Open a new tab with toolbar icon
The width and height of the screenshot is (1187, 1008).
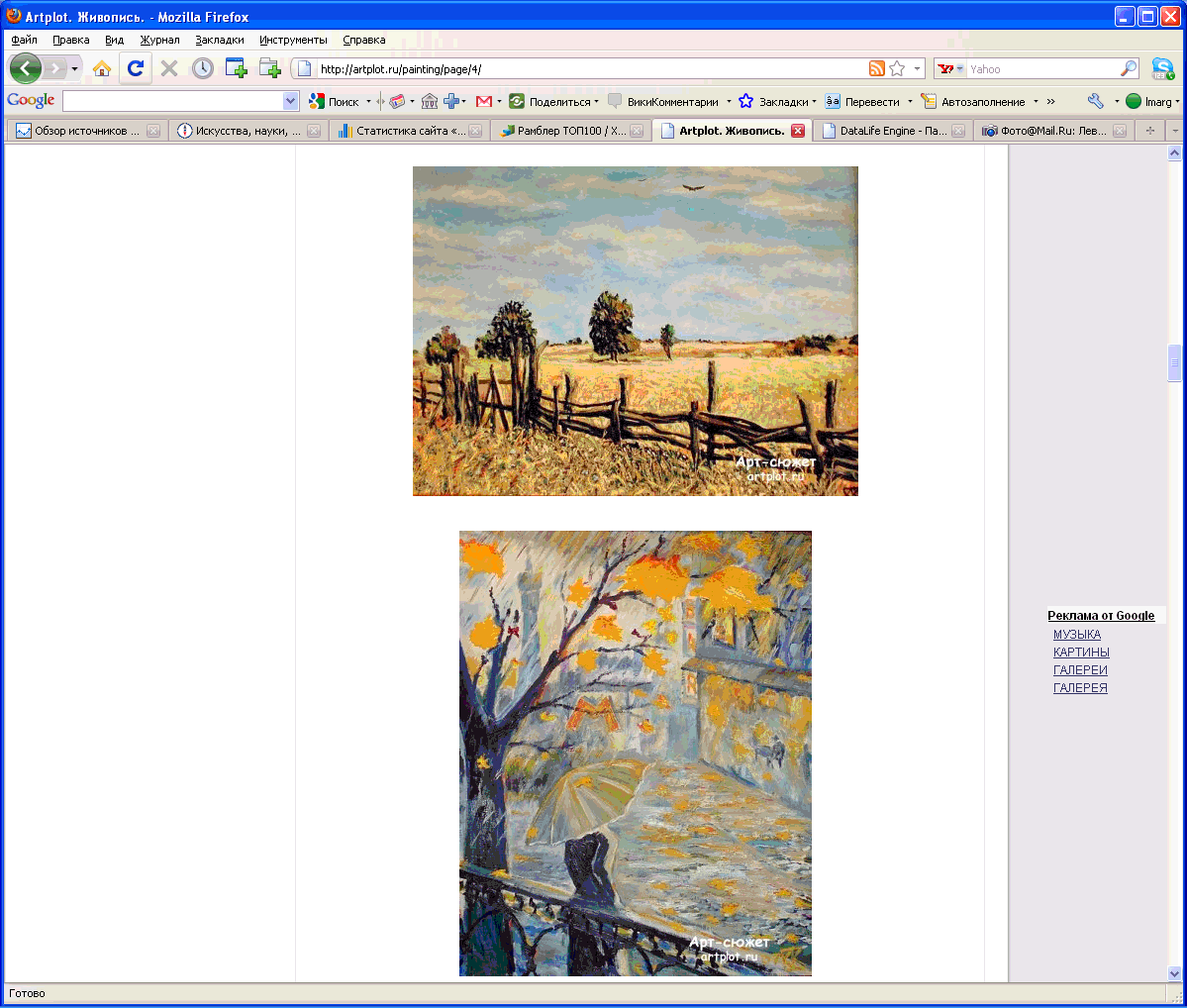(269, 68)
